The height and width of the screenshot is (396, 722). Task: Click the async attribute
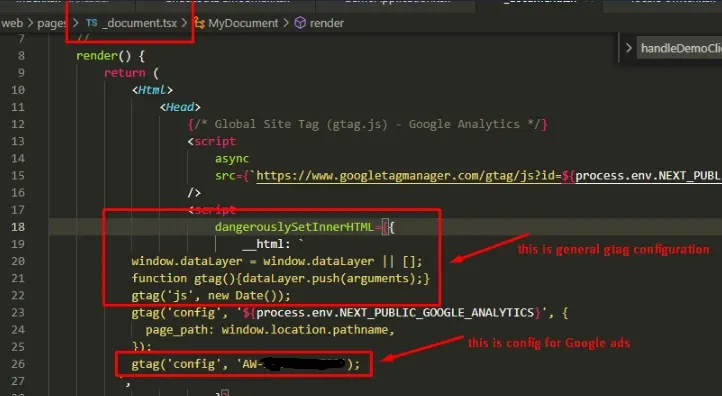point(232,158)
